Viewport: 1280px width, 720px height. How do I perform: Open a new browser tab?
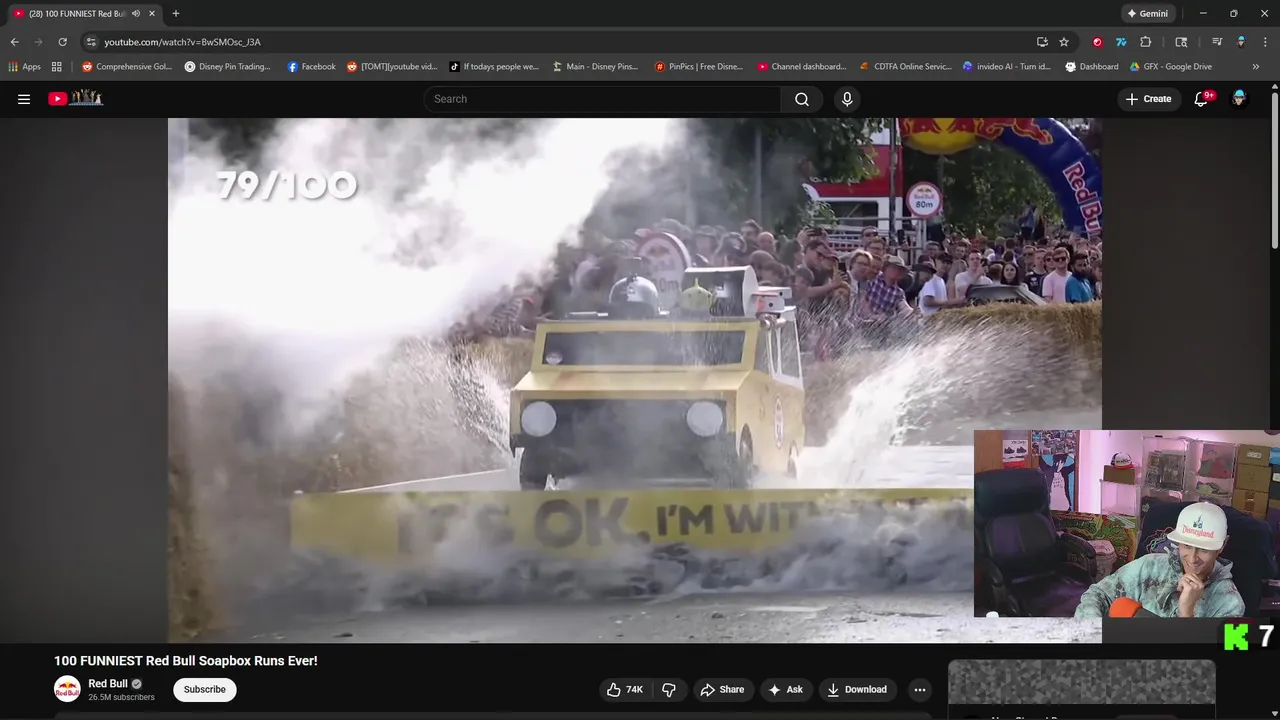click(176, 13)
